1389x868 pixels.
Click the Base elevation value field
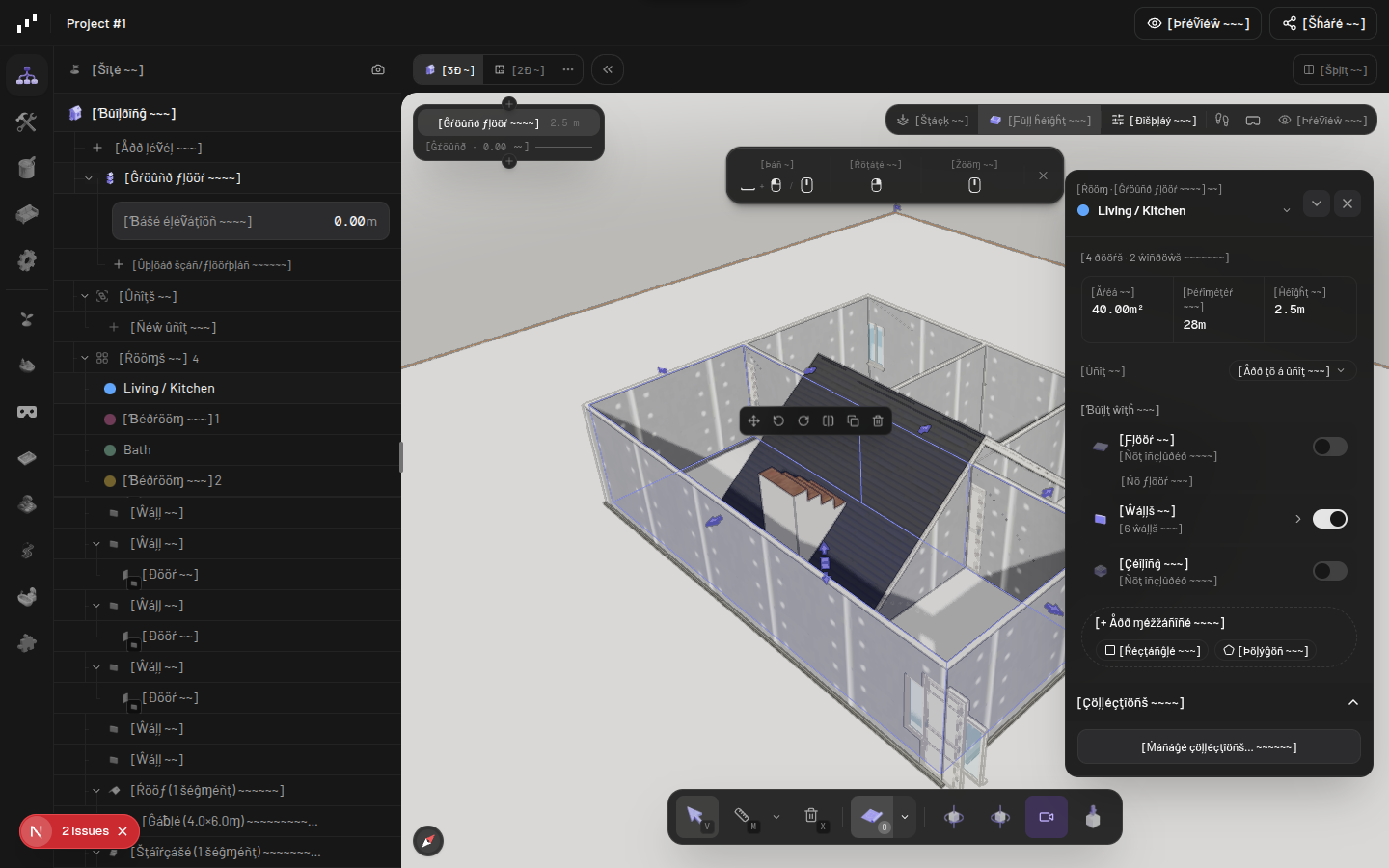[x=251, y=221]
